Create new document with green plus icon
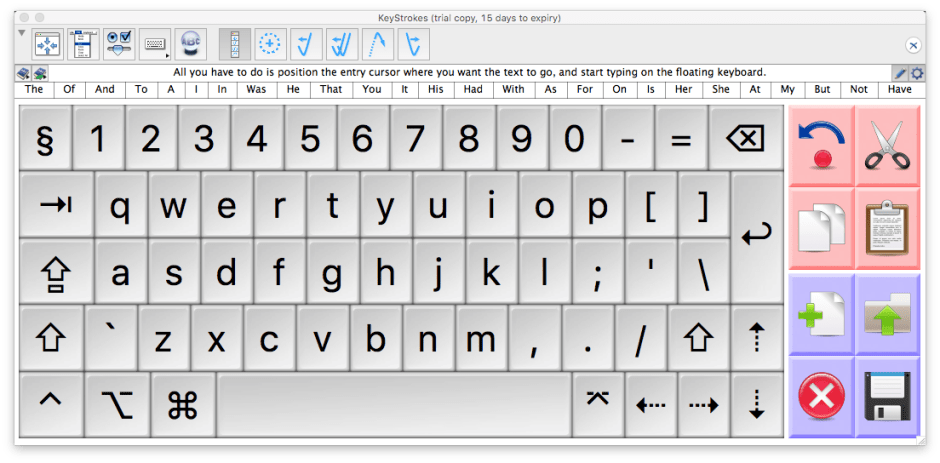Viewport: 940px width, 463px height. (821, 314)
